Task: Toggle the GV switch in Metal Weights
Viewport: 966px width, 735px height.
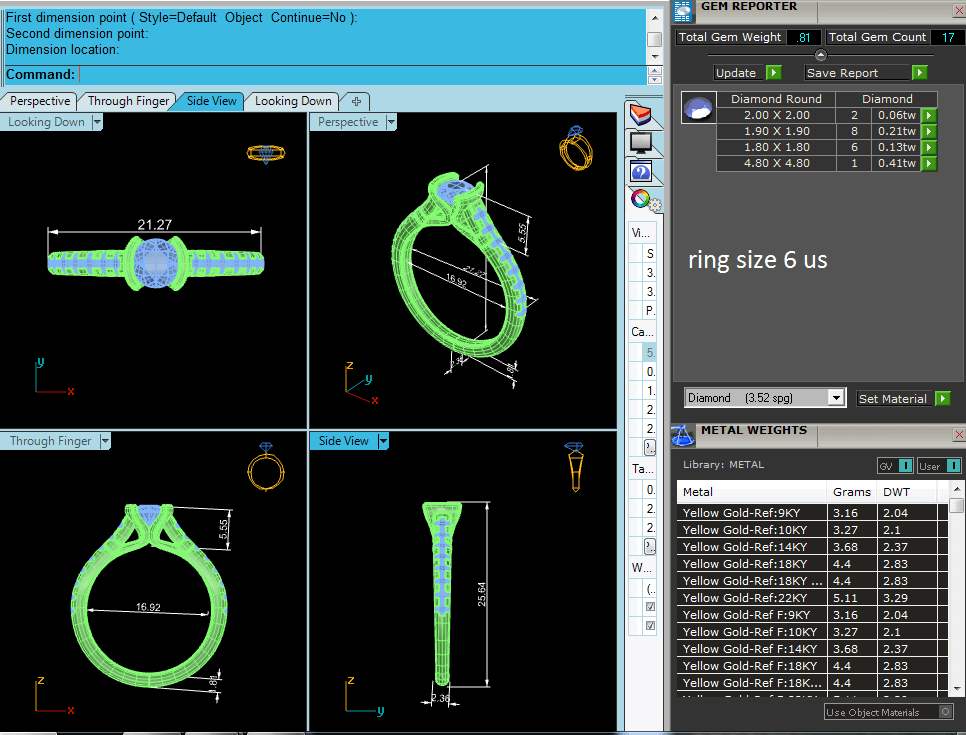Action: [x=895, y=465]
